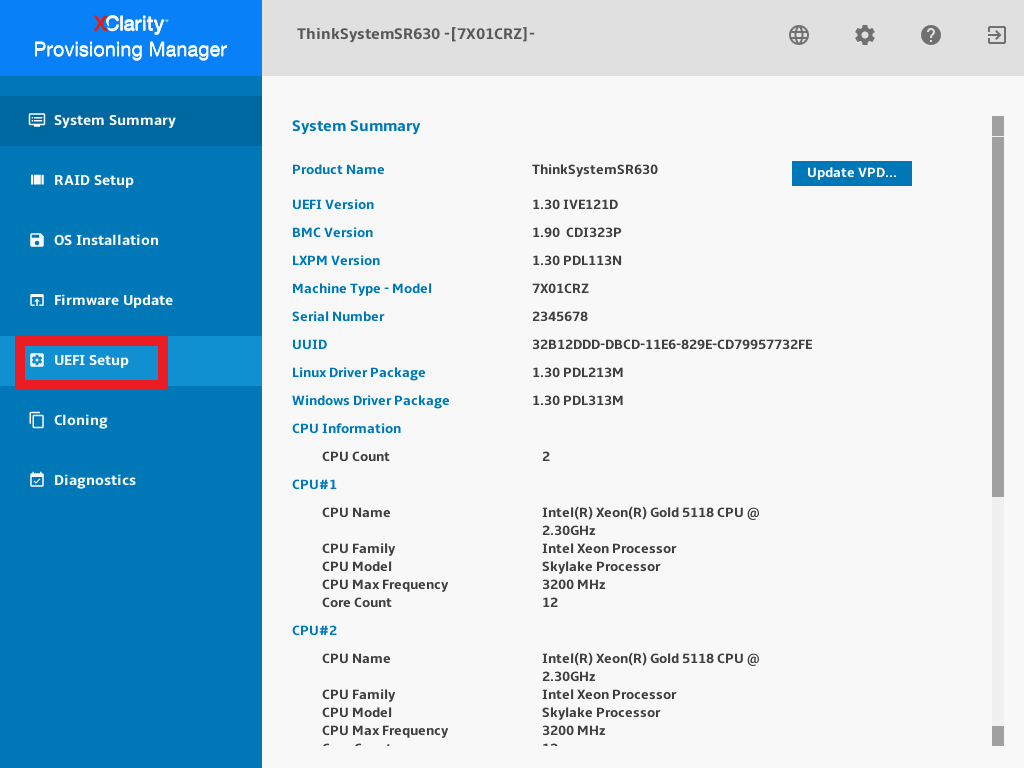This screenshot has height=768, width=1024.
Task: Select Windows driver value 1.30 PDL313M
Action: pyautogui.click(x=578, y=401)
